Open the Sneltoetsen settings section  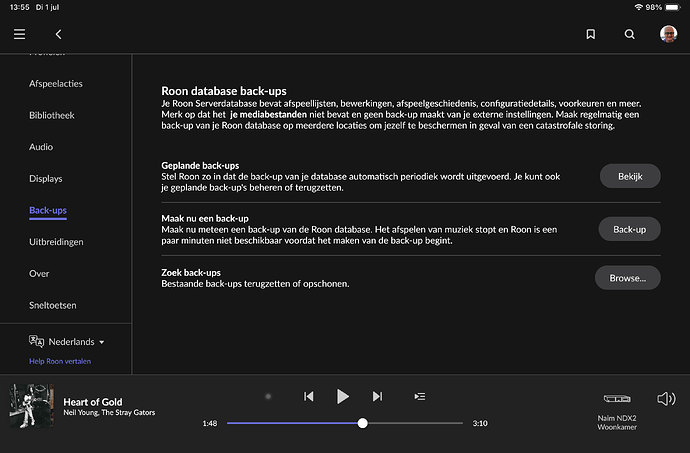[x=53, y=306]
